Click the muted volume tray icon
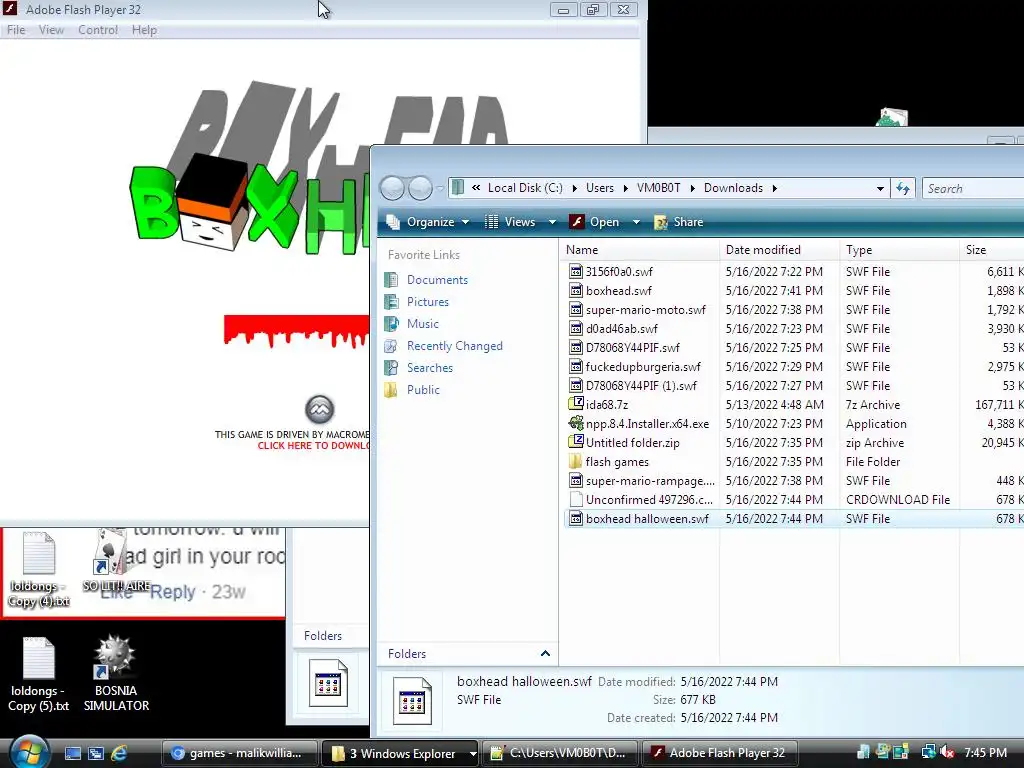The height and width of the screenshot is (768, 1024). pos(946,753)
